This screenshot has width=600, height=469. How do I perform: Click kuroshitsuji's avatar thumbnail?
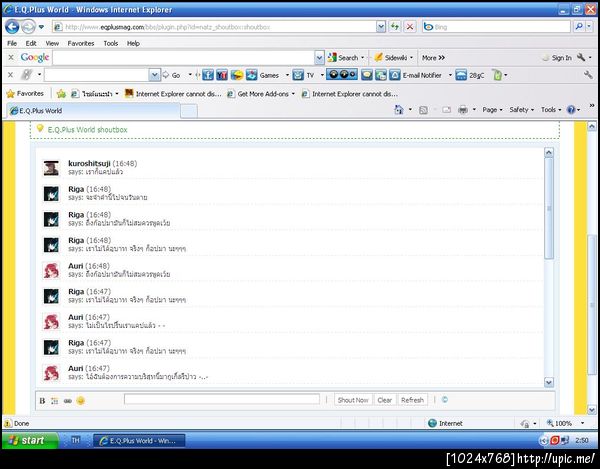click(x=51, y=168)
